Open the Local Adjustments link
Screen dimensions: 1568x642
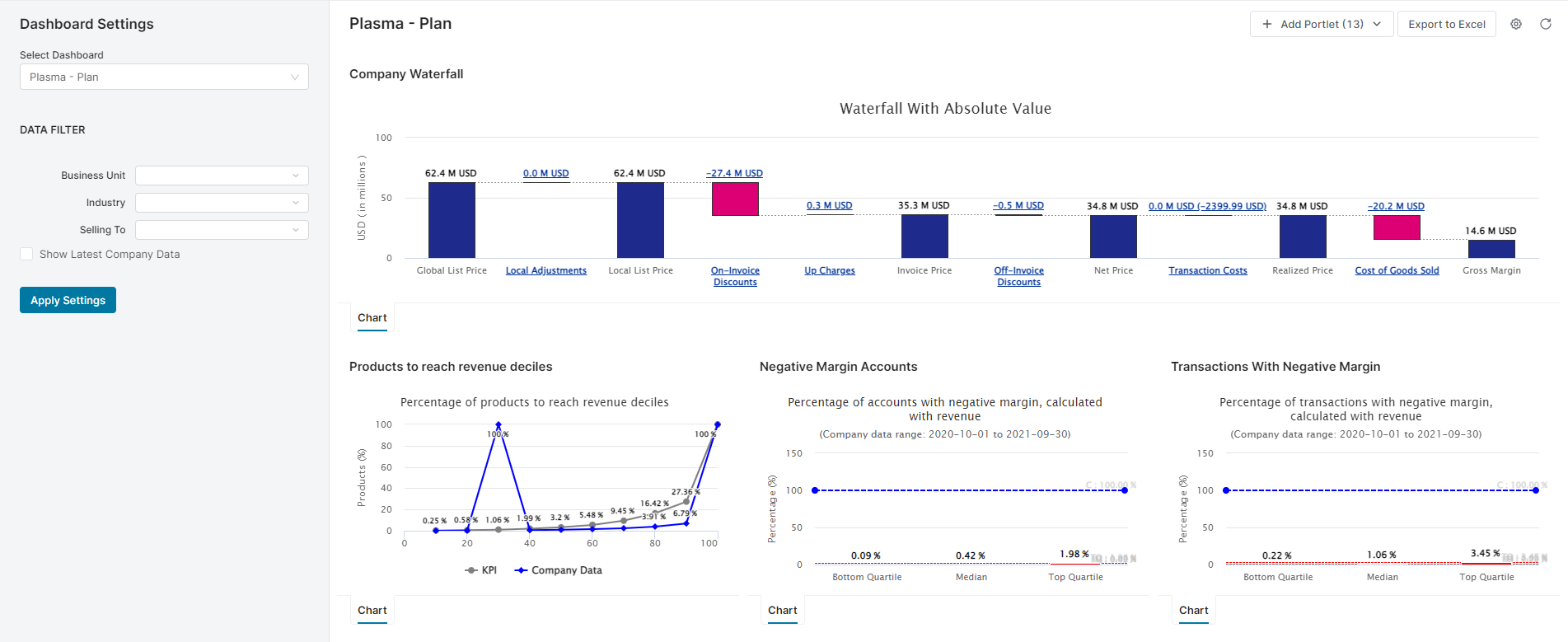(545, 270)
